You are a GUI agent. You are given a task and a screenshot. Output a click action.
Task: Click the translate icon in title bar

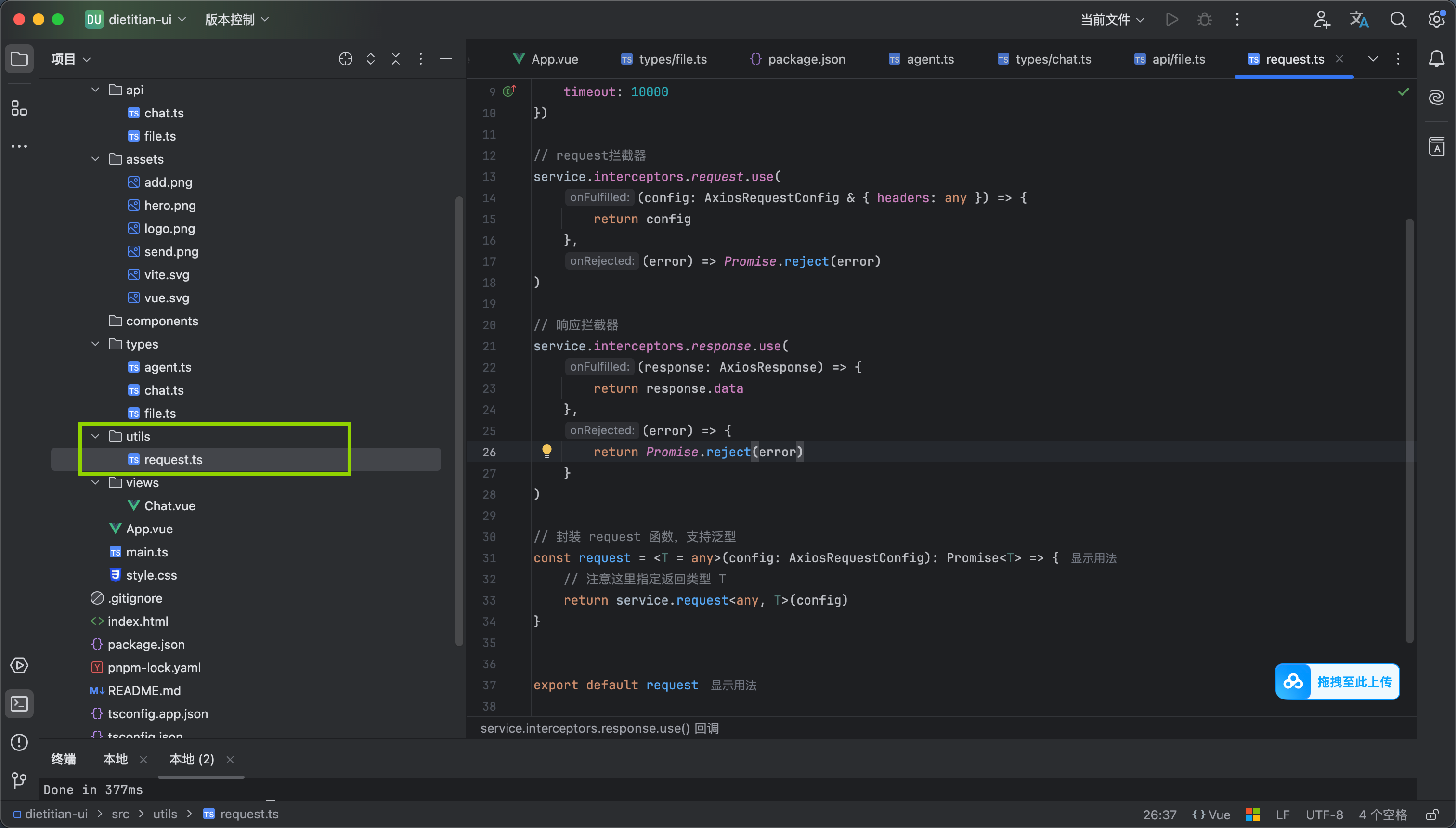1359,19
